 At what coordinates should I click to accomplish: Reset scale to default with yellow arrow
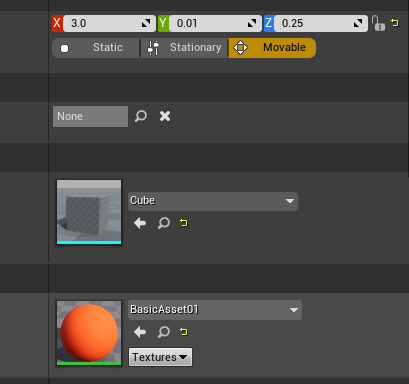(395, 23)
